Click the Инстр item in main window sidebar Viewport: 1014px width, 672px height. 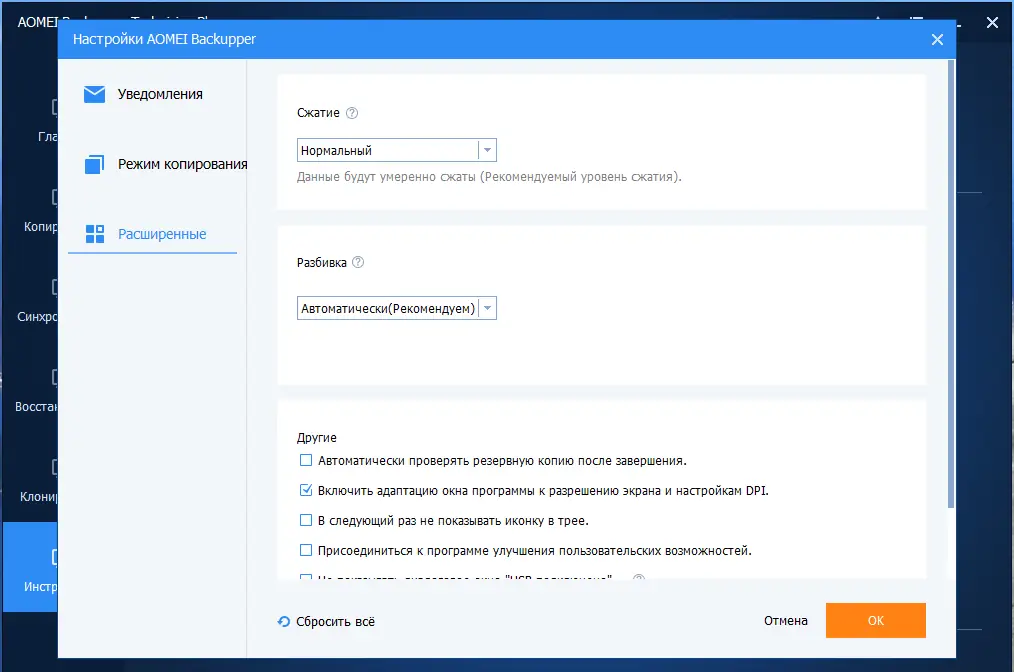click(x=30, y=567)
